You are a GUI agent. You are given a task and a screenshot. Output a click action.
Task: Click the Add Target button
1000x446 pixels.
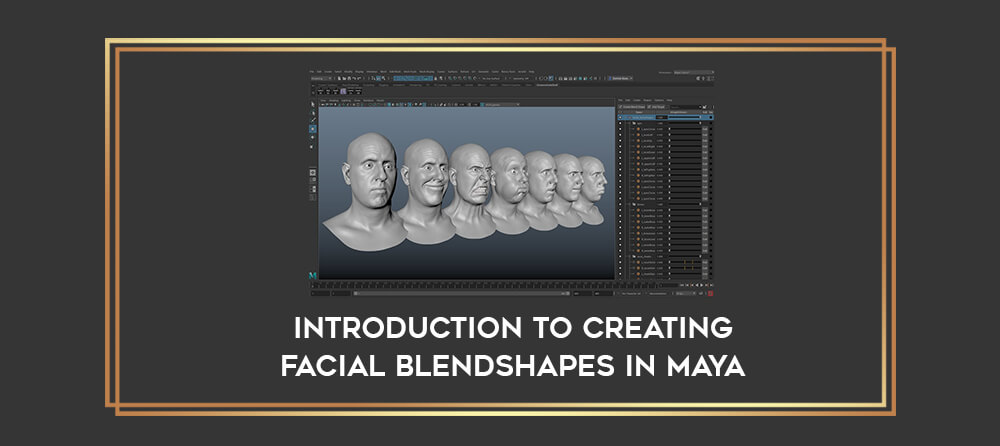pos(656,107)
